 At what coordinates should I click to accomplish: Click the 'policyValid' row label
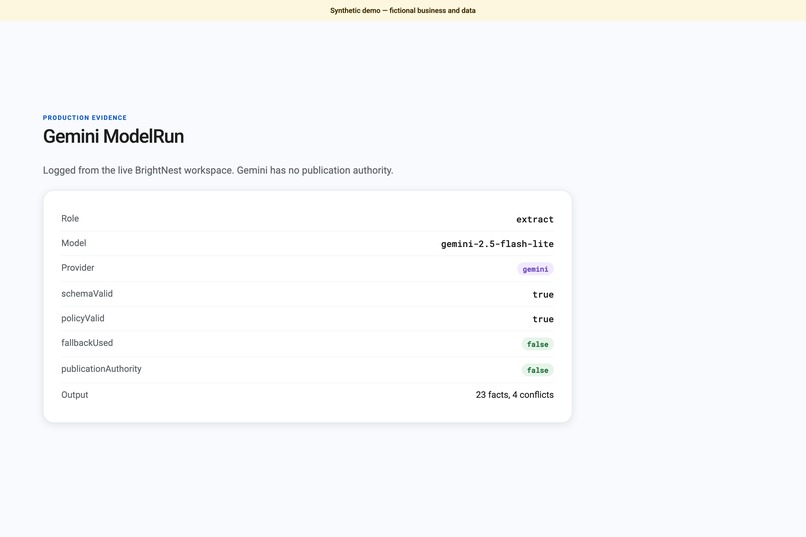pos(83,318)
